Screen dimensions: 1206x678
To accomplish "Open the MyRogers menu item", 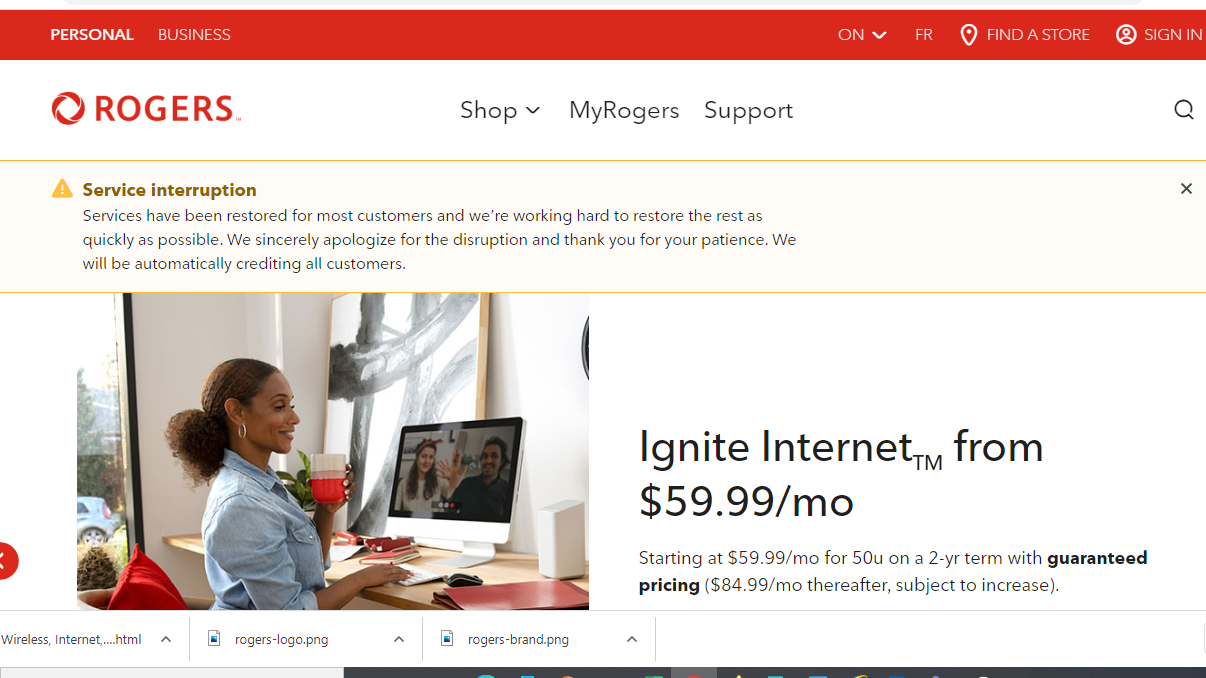I will [624, 110].
